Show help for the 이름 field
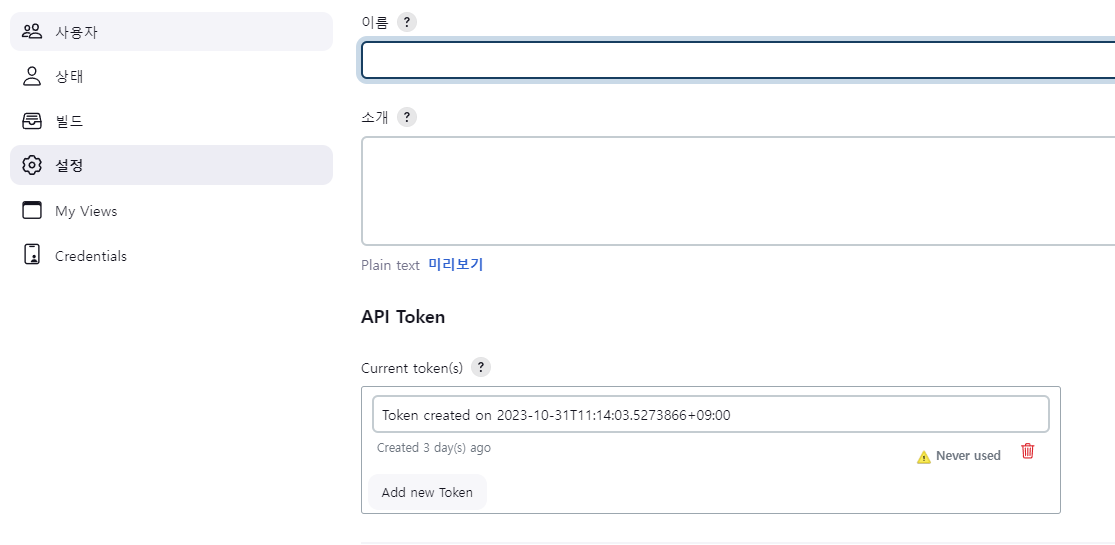1115x545 pixels. 407,22
